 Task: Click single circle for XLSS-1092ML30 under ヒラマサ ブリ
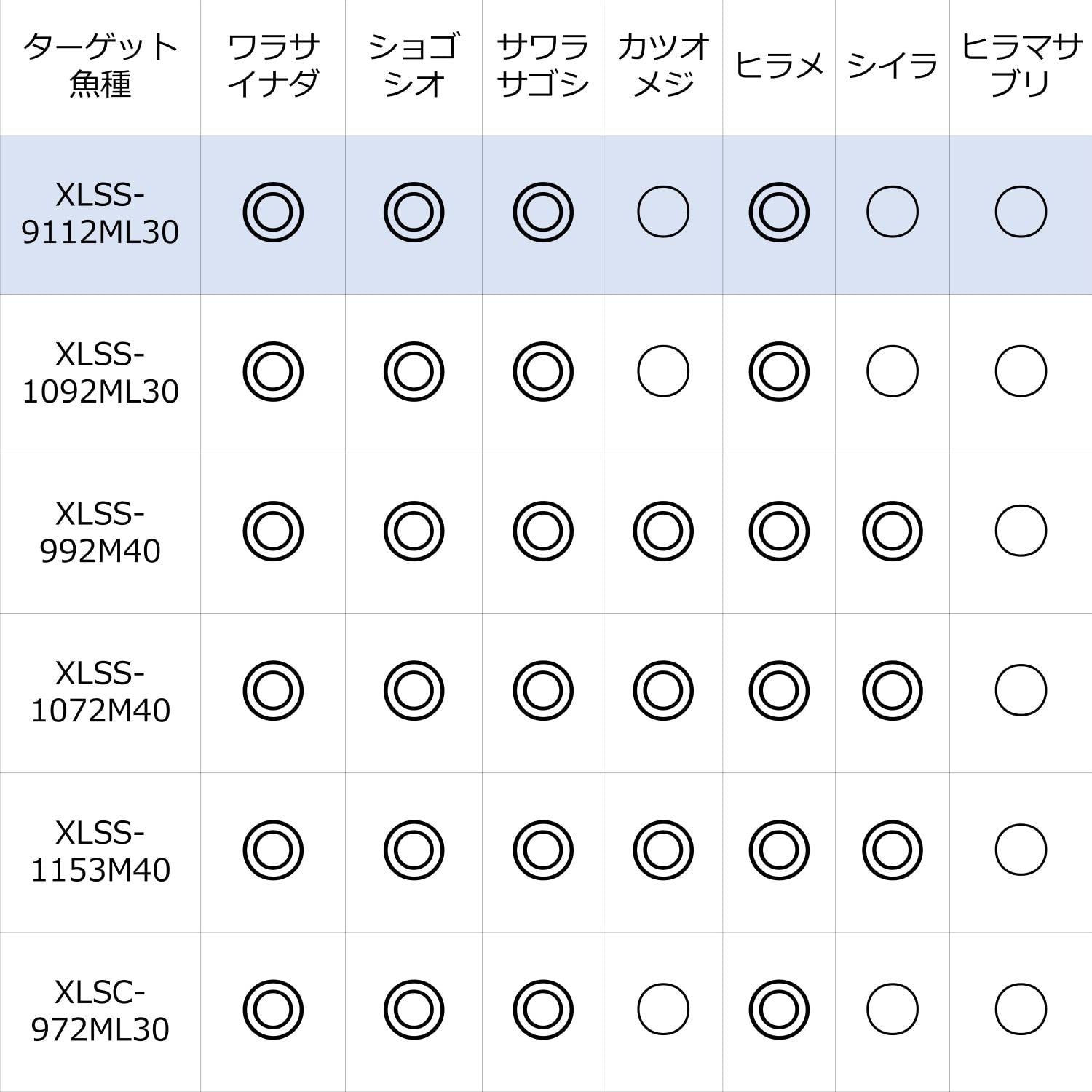tap(1021, 371)
